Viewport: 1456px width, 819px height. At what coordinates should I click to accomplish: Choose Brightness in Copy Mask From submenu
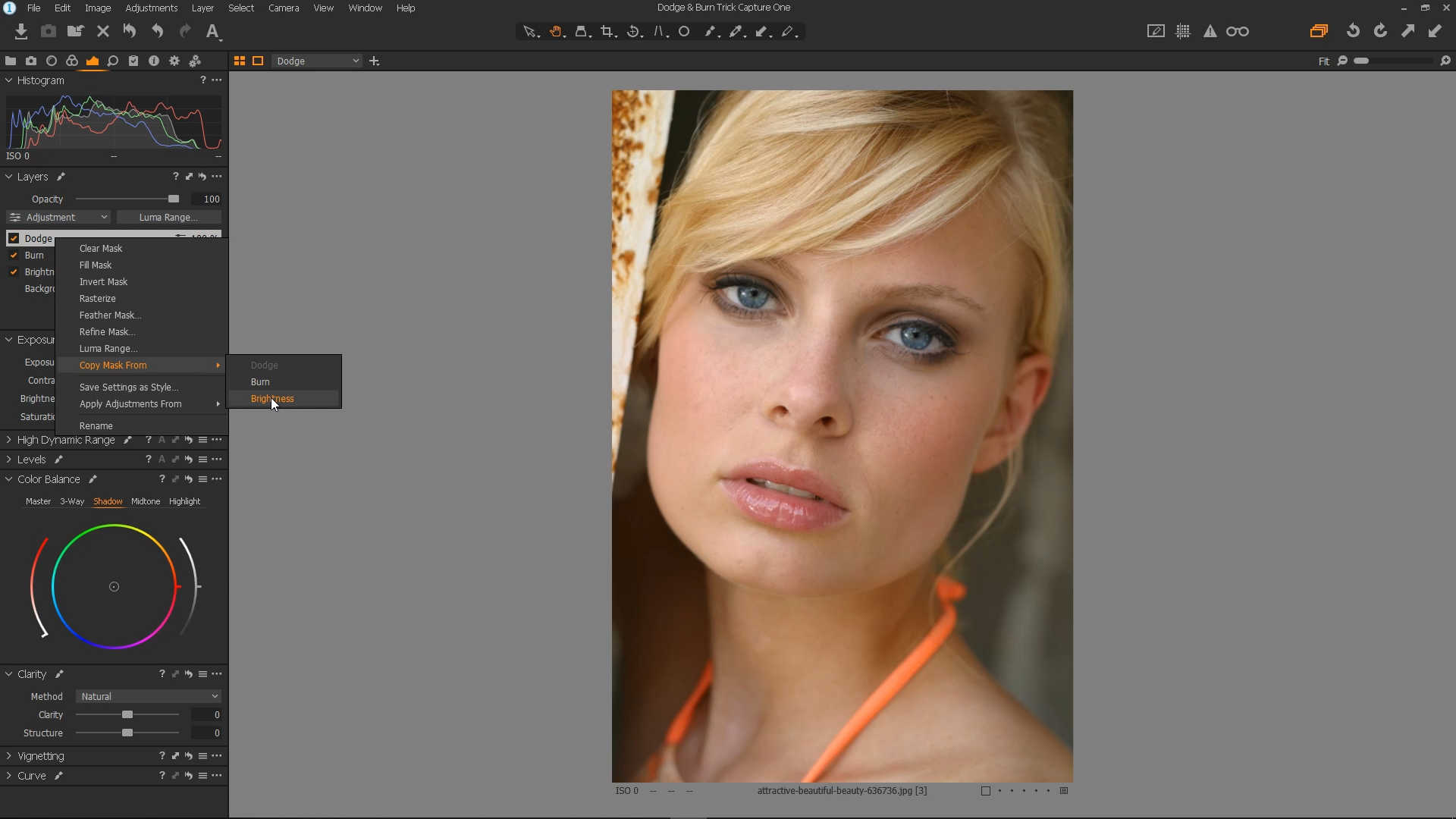(272, 398)
